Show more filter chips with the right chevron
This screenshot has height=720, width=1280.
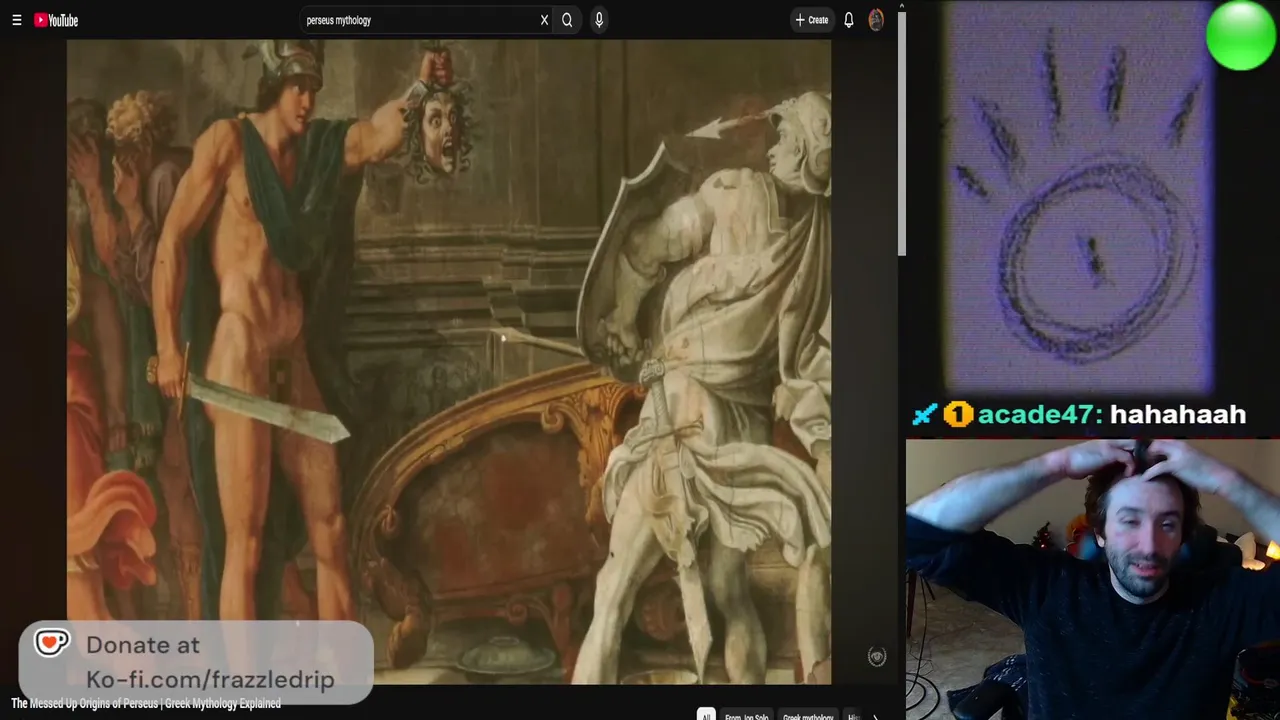pos(875,716)
